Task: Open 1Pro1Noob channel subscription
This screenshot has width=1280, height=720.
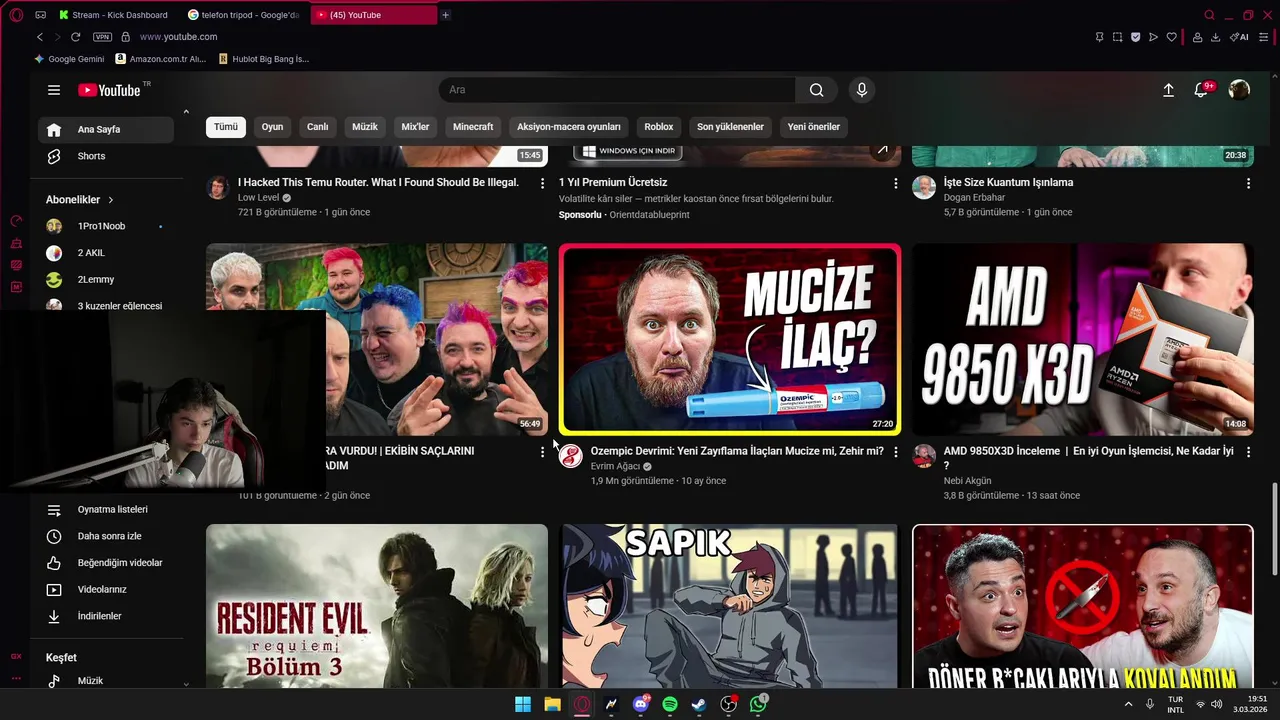Action: pos(105,226)
